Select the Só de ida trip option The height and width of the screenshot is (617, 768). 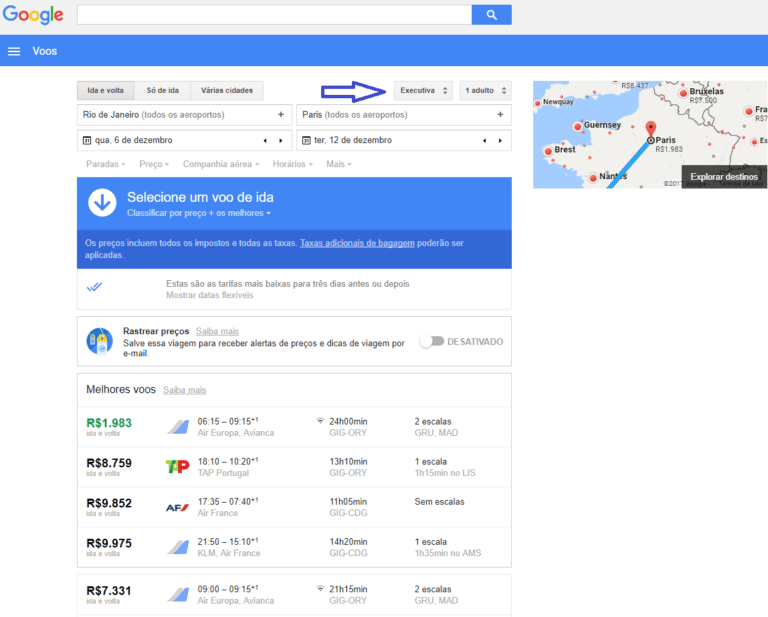tap(163, 91)
